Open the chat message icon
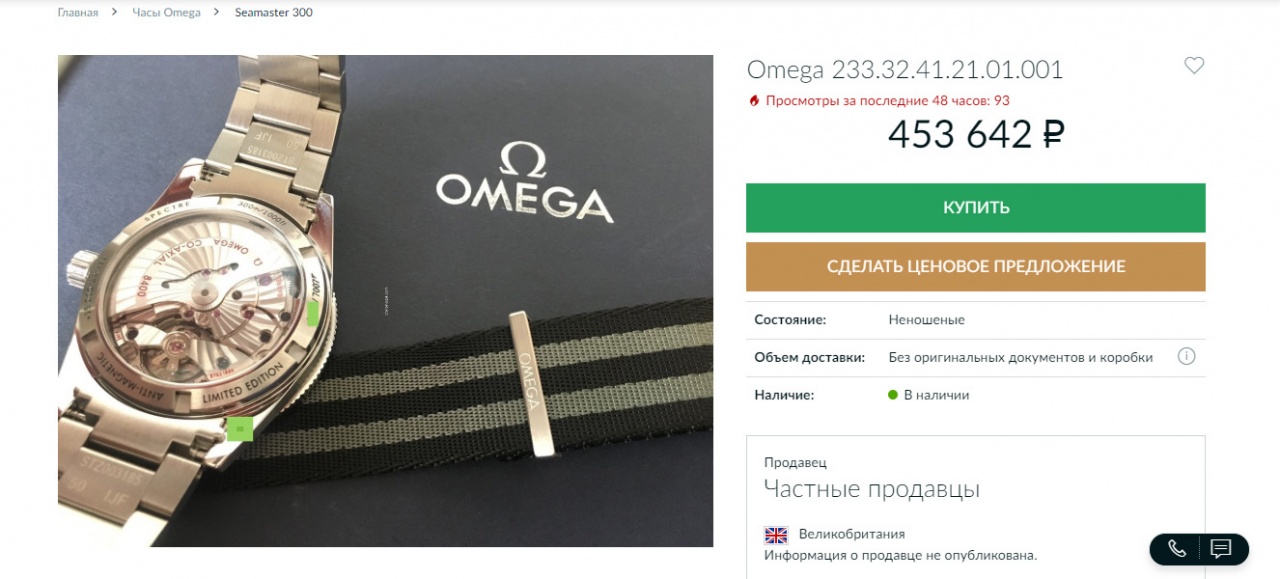 click(x=1220, y=548)
